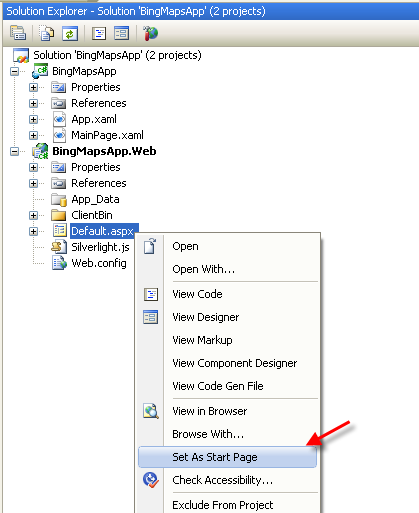
Task: Click Show All Files toolbar icon
Action: coord(47,33)
